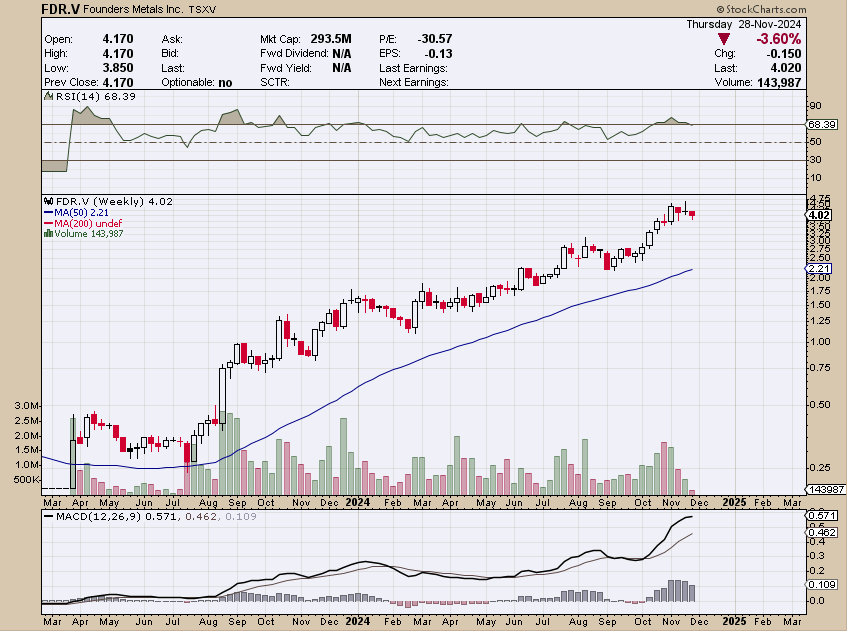
Task: Click the 1.00 price axis label
Action: point(820,342)
